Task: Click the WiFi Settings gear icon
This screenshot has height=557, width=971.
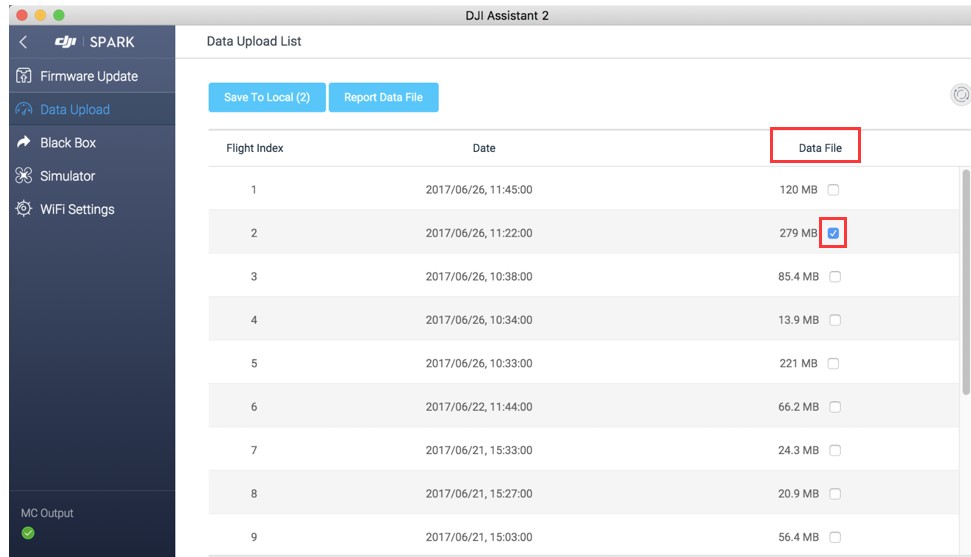Action: (24, 208)
